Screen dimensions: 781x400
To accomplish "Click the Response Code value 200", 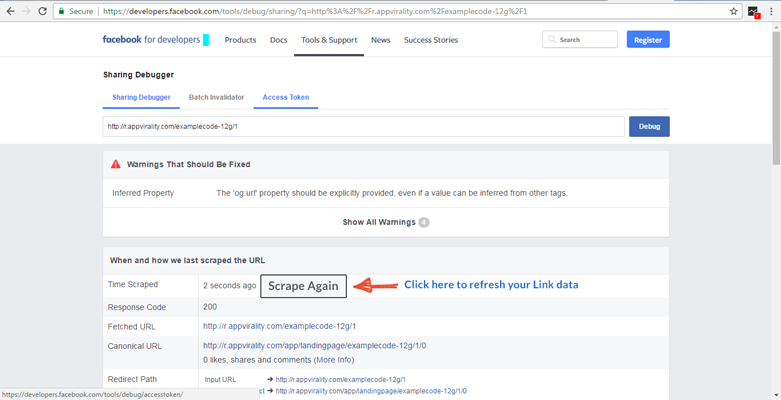I will pos(210,307).
